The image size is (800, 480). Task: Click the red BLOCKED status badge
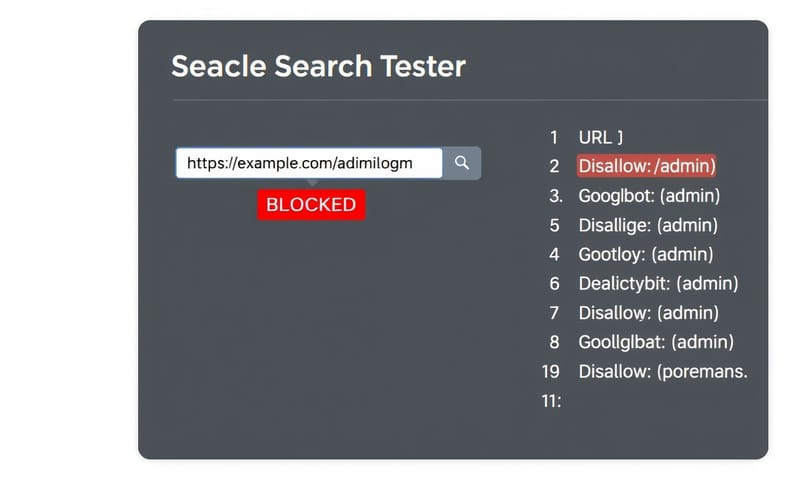pos(311,204)
